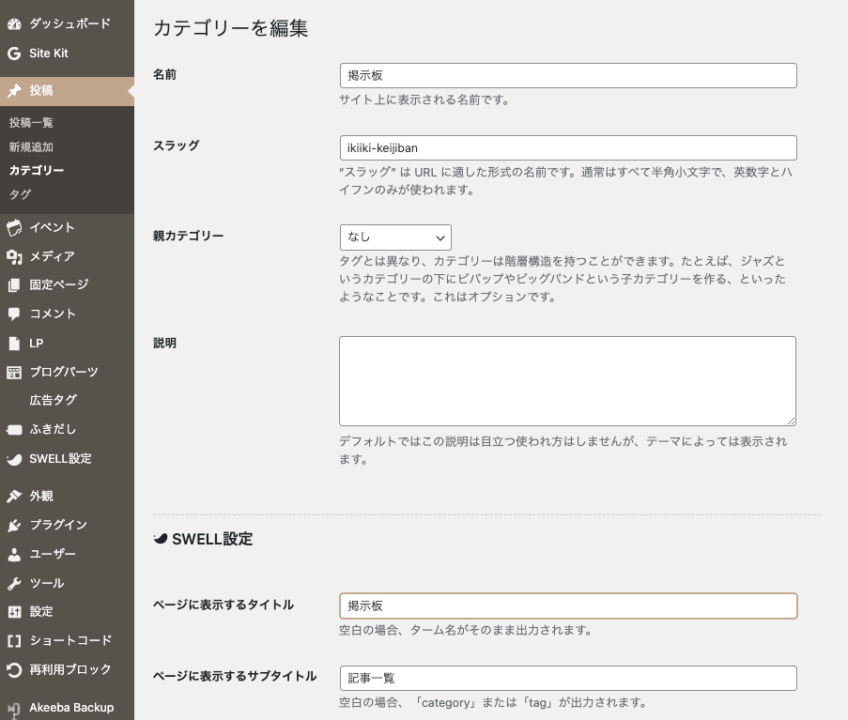
Task: Open the Site Kit menu
Action: (67, 53)
